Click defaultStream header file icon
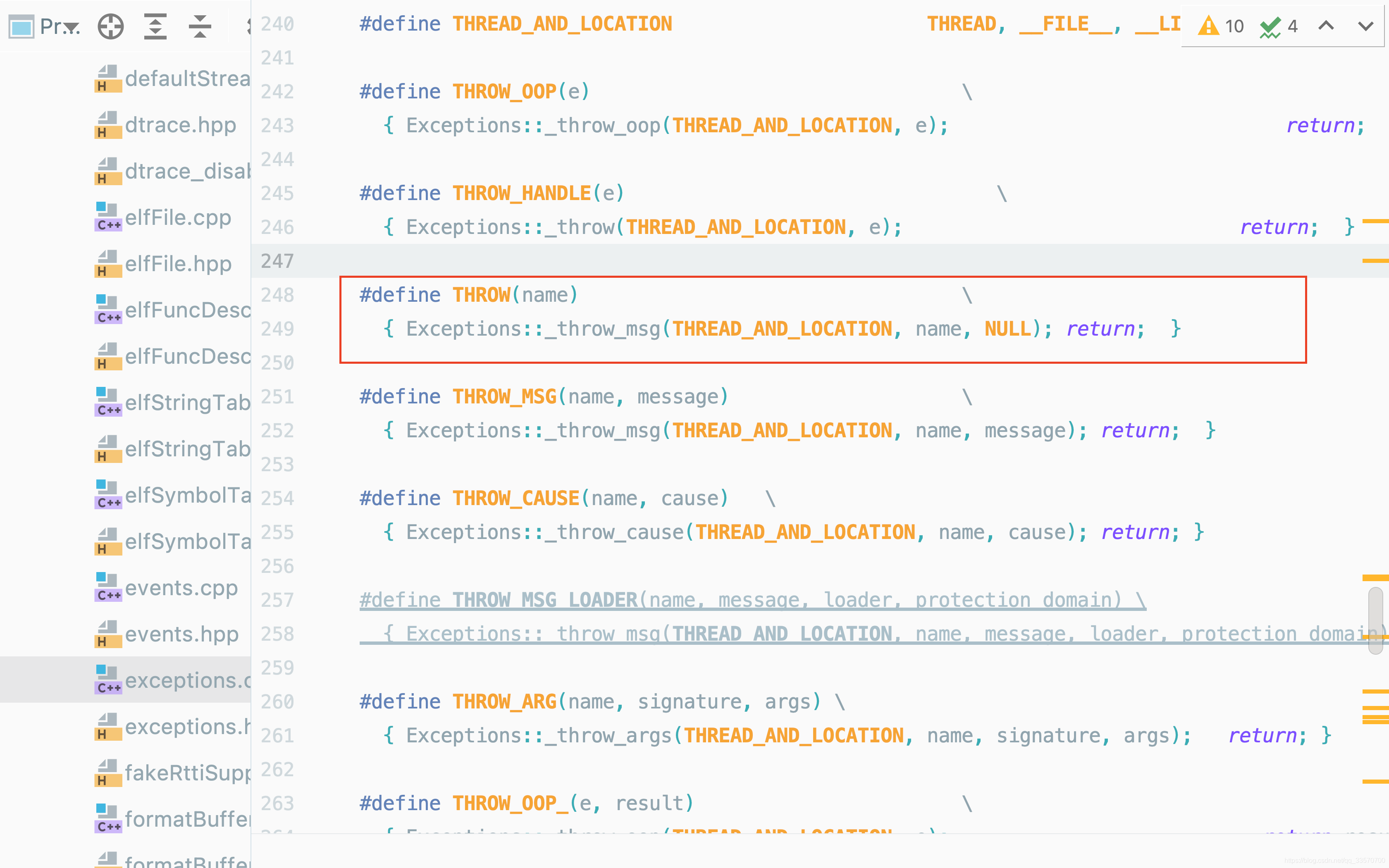Screen dimensions: 1389x868 108,79
